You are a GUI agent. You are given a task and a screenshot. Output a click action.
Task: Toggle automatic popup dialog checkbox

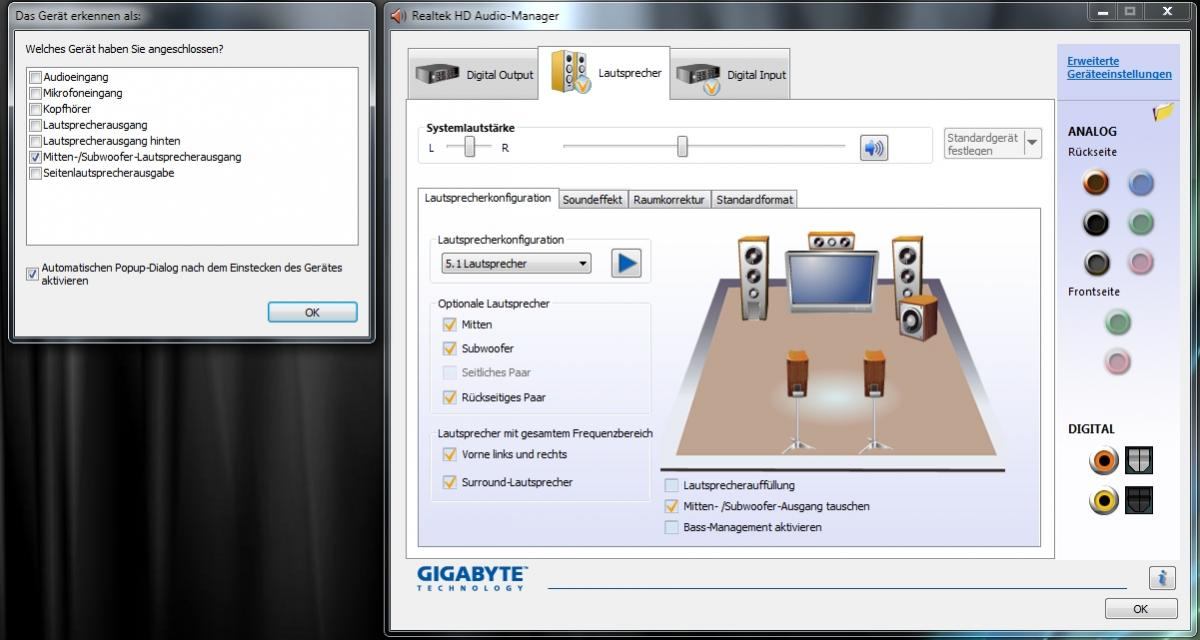coord(32,274)
